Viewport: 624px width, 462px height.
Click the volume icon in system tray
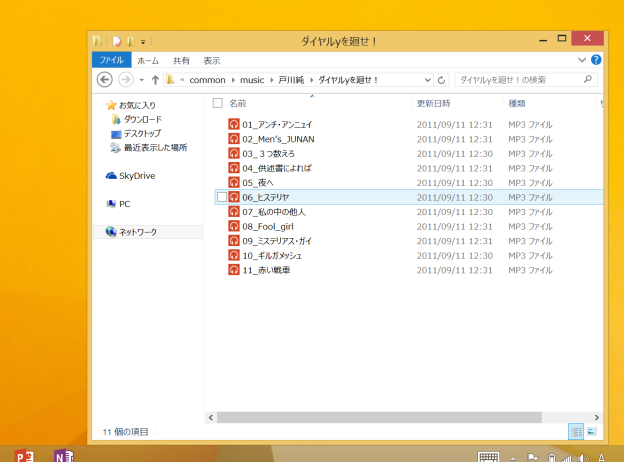[x=583, y=458]
